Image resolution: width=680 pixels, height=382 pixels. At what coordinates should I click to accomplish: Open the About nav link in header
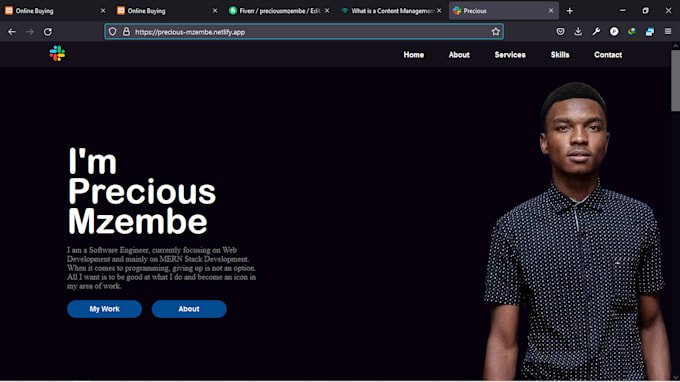[459, 55]
